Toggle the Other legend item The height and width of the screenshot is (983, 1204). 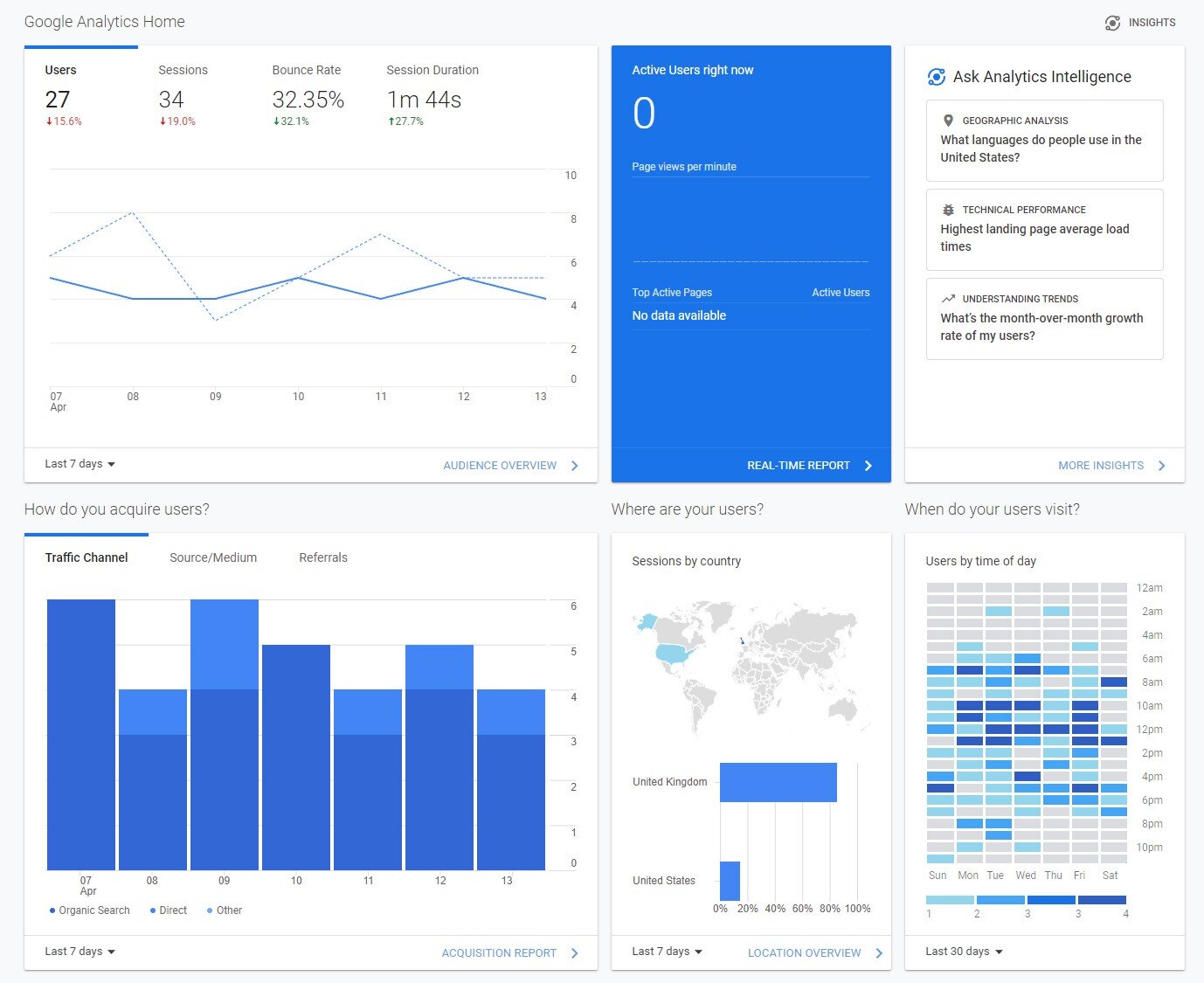pyautogui.click(x=225, y=910)
